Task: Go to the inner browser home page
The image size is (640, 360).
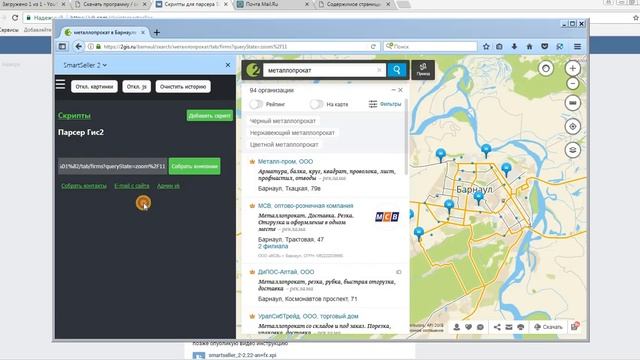Action: (529, 47)
